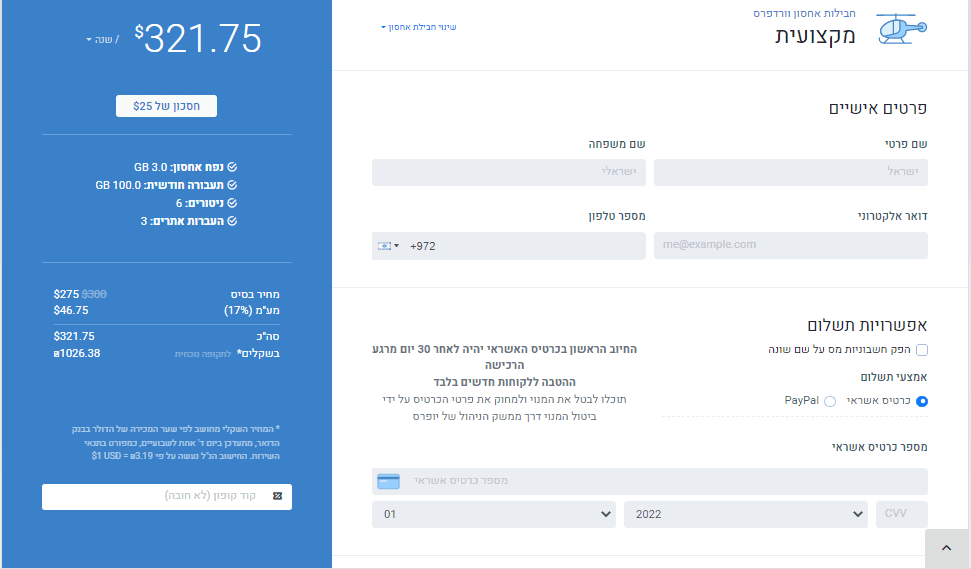
Task: Select the PayPal payment radio button
Action: pyautogui.click(x=830, y=401)
